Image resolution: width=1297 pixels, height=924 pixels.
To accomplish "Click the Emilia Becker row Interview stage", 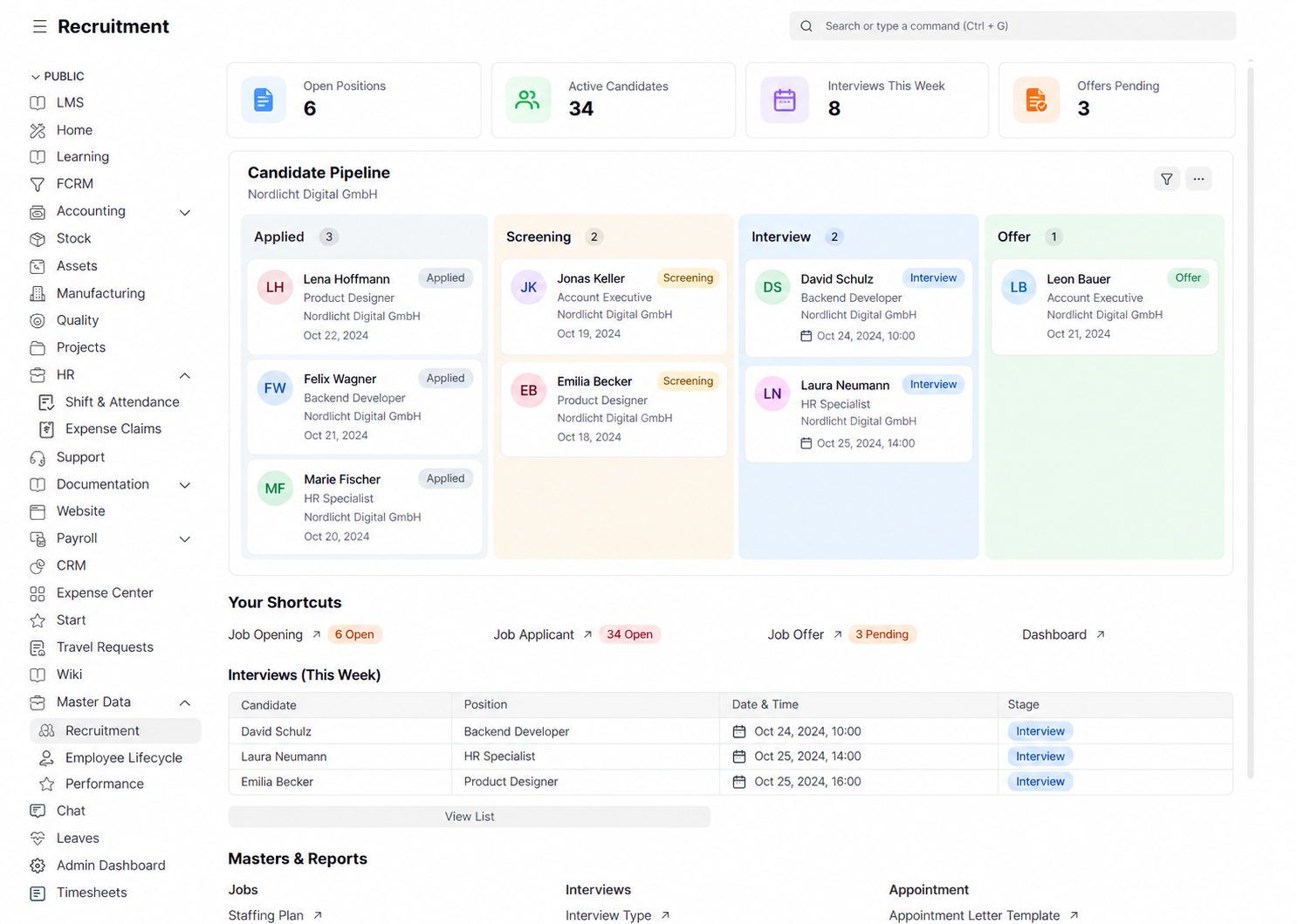I will (x=1040, y=782).
